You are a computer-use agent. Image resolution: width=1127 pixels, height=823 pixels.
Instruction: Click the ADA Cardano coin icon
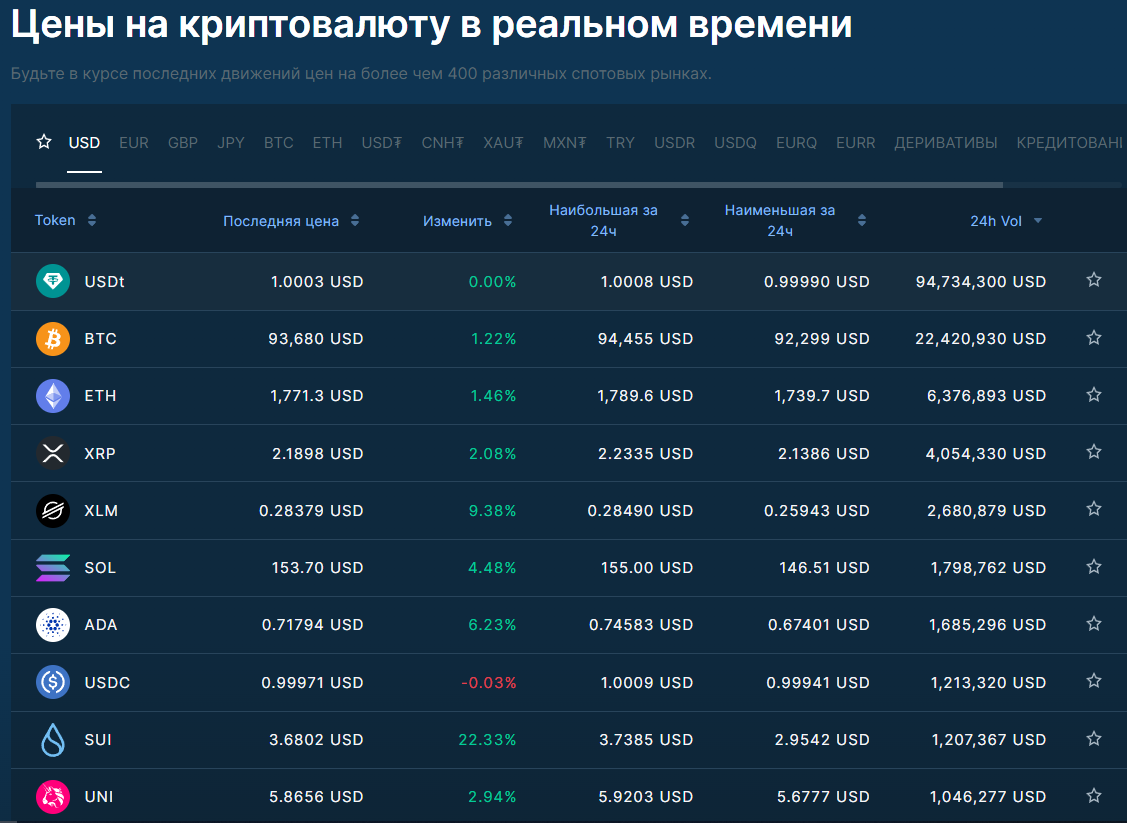pos(52,625)
